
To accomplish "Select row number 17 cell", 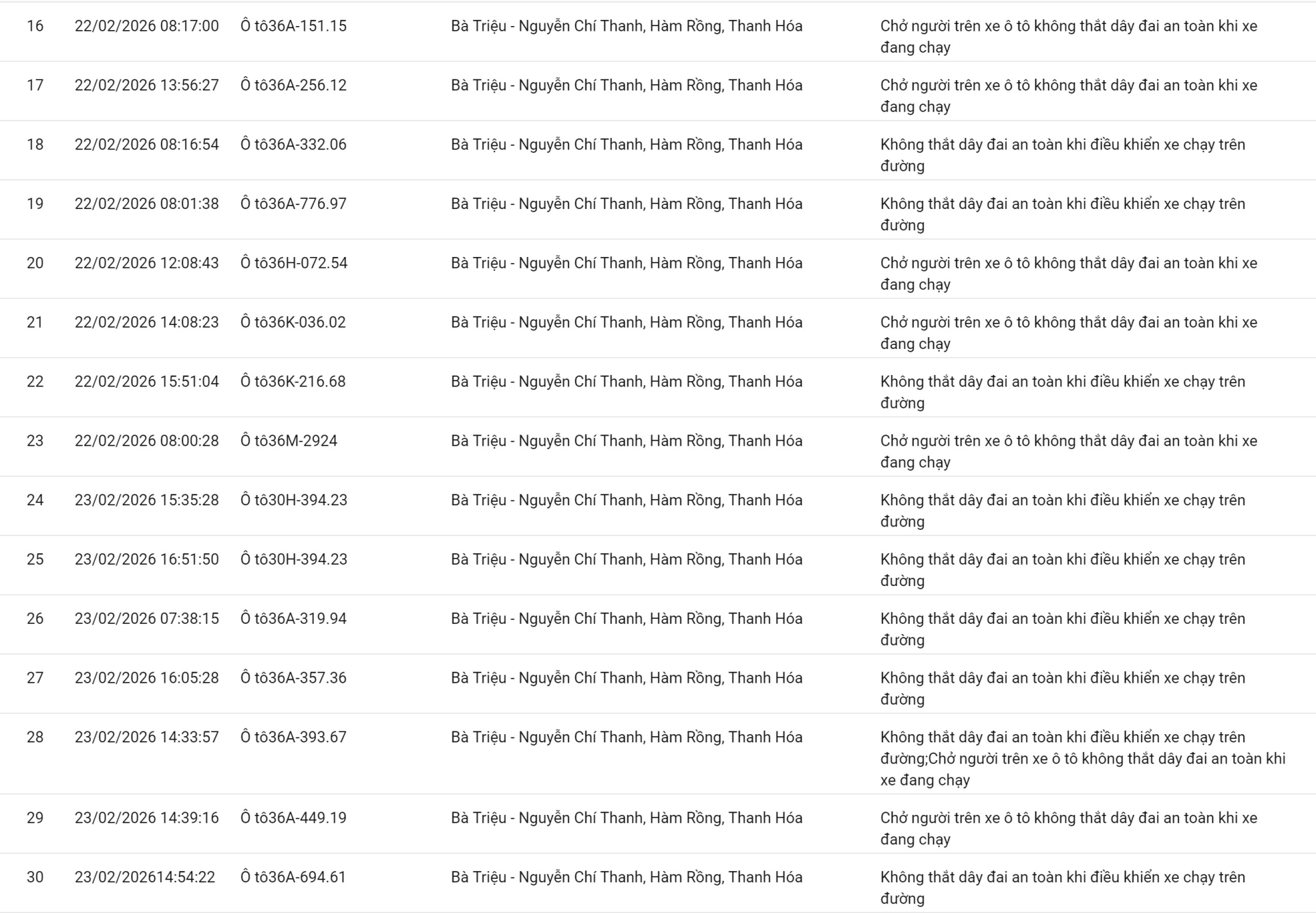I will (35, 85).
